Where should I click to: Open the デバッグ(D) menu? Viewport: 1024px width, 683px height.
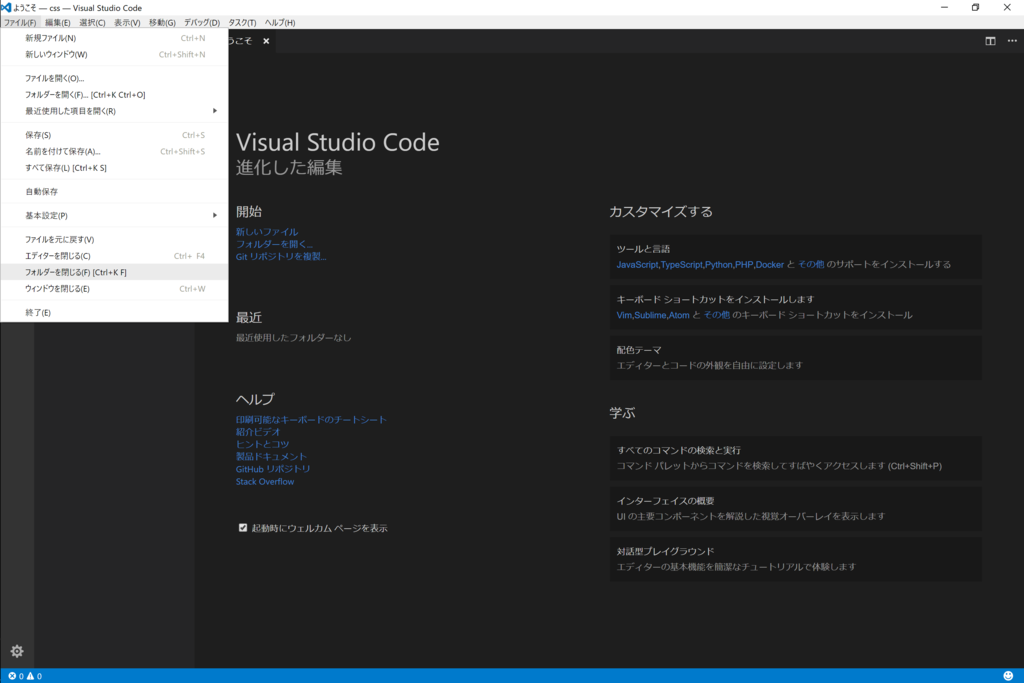click(202, 22)
